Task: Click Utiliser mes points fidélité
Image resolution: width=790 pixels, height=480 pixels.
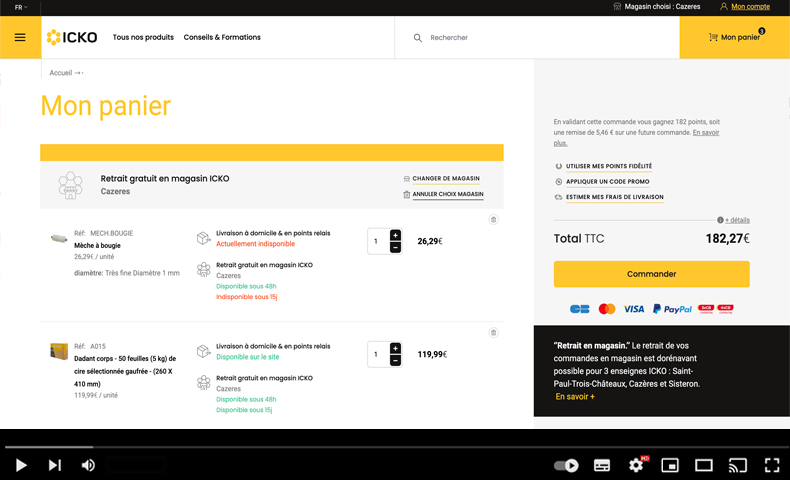Action: [609, 166]
